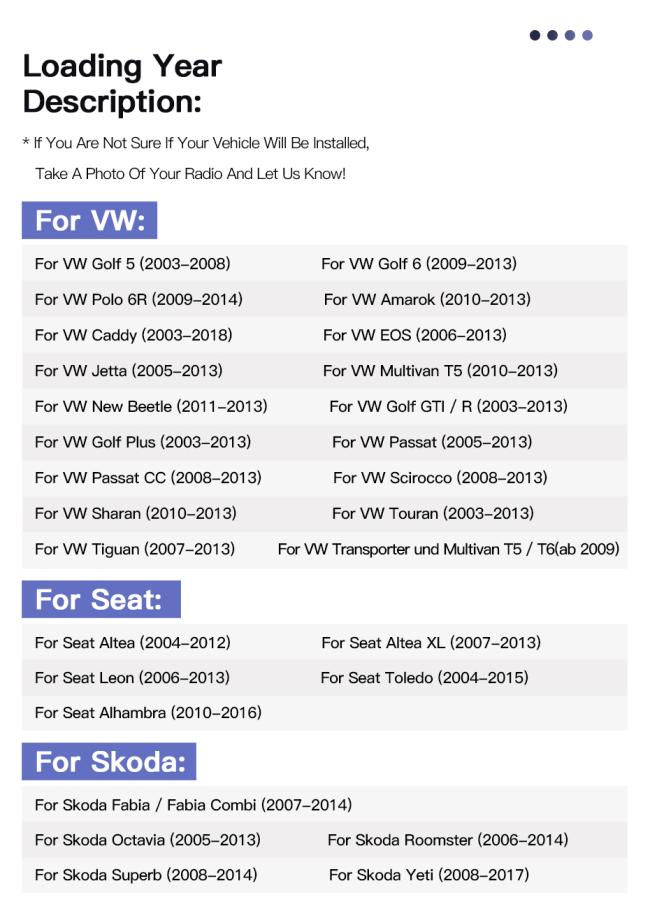The width and height of the screenshot is (650, 902).
Task: Click the Skoda Yeti (2008–2017) entry
Action: pyautogui.click(x=429, y=875)
